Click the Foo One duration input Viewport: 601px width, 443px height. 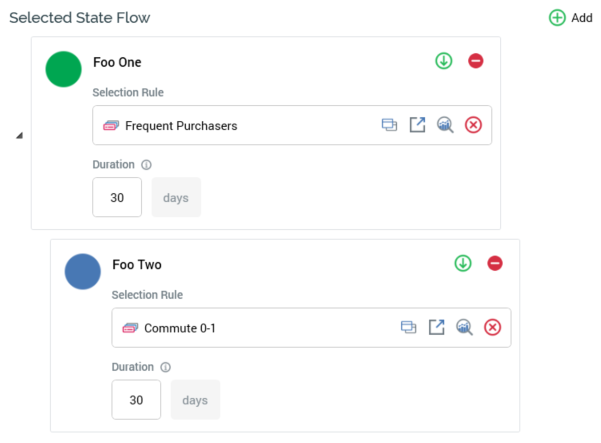(117, 198)
